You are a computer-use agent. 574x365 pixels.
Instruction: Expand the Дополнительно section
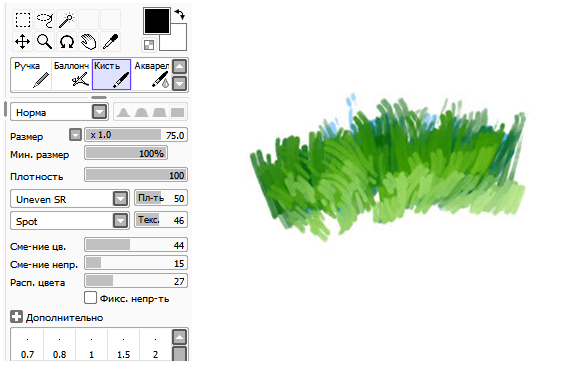click(16, 317)
